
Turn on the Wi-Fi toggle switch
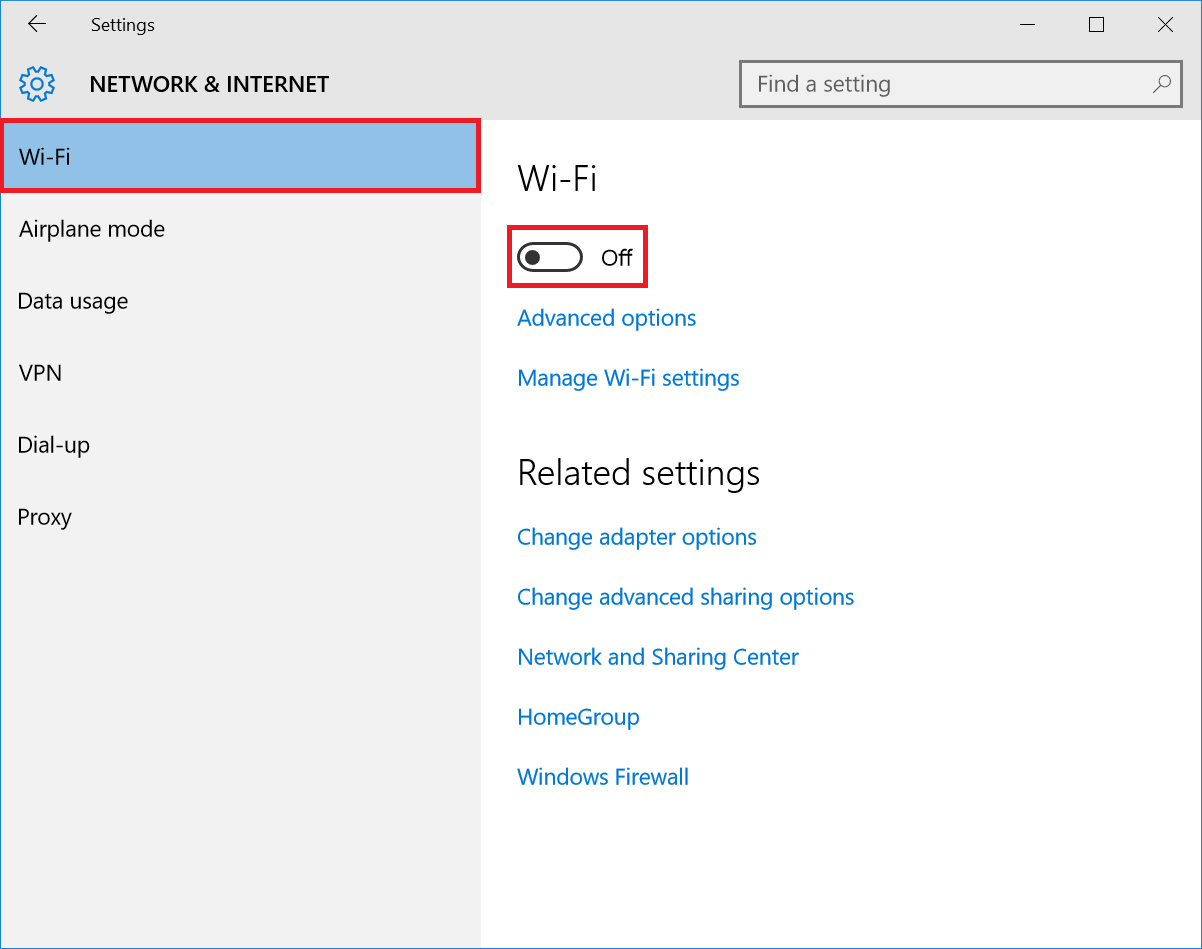[549, 258]
